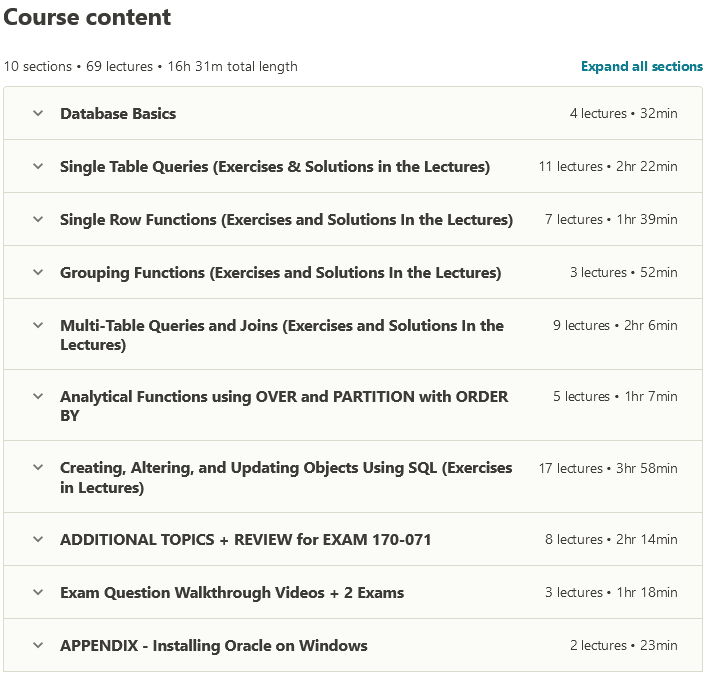Click the '17 lectures • 3hr 58min' label
Image resolution: width=709 pixels, height=679 pixels.
607,468
